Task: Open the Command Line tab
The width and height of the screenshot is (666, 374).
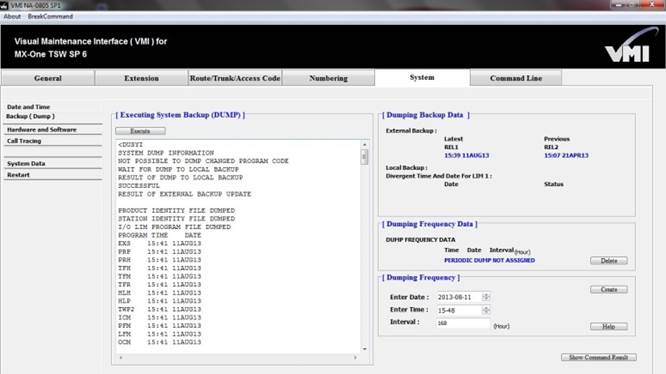Action: [516, 78]
